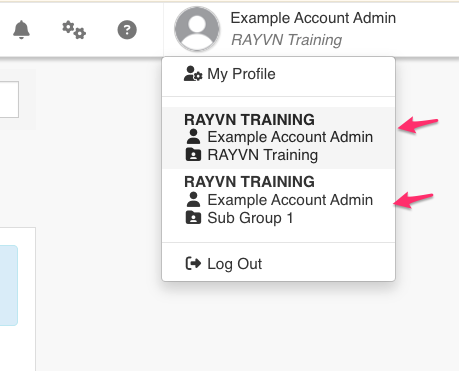
Task: Click the white input box on the left
Action: click(x=9, y=99)
